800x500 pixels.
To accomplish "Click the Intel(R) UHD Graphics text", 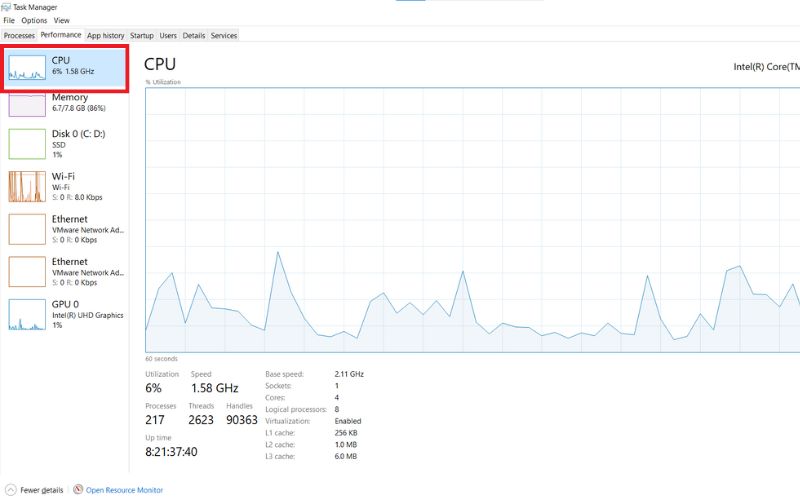I will (x=88, y=315).
